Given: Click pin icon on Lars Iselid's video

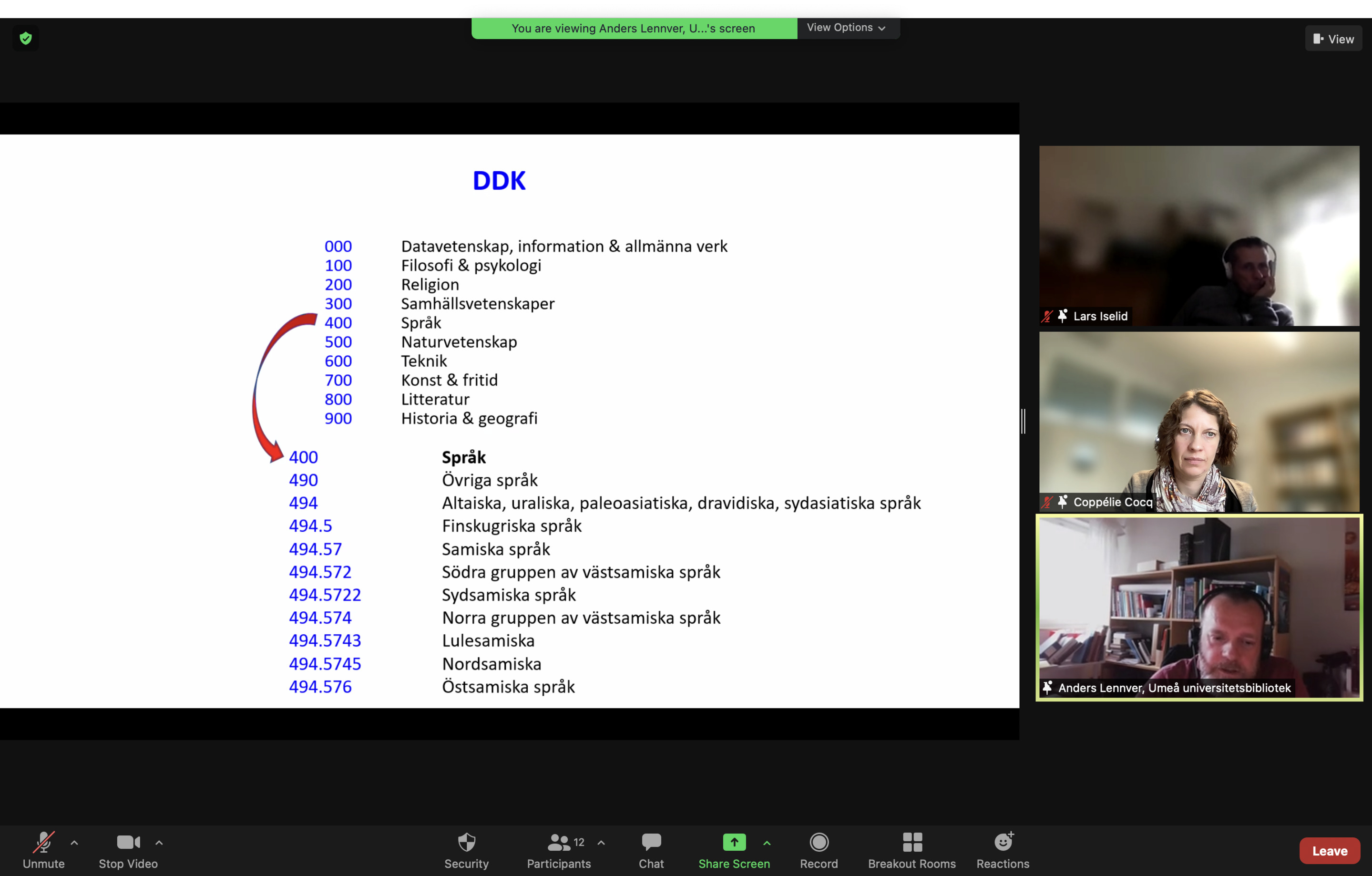Looking at the screenshot, I should [1063, 316].
